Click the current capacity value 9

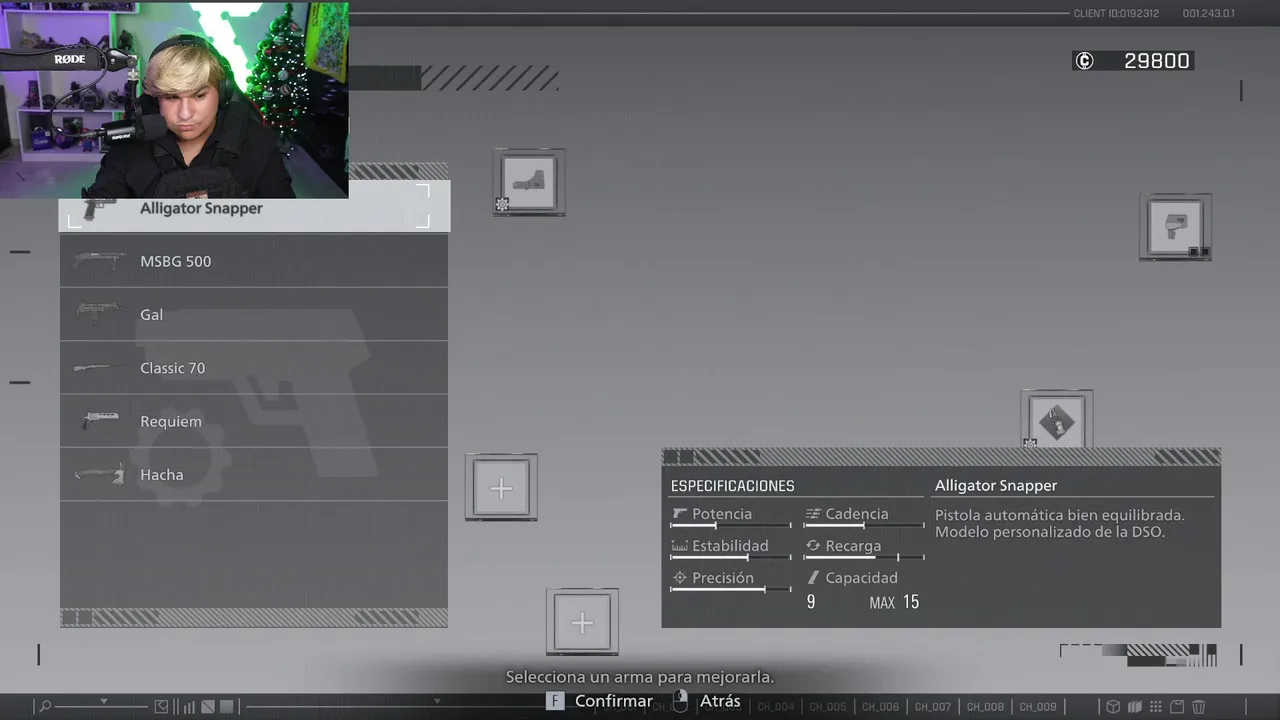pyautogui.click(x=811, y=602)
